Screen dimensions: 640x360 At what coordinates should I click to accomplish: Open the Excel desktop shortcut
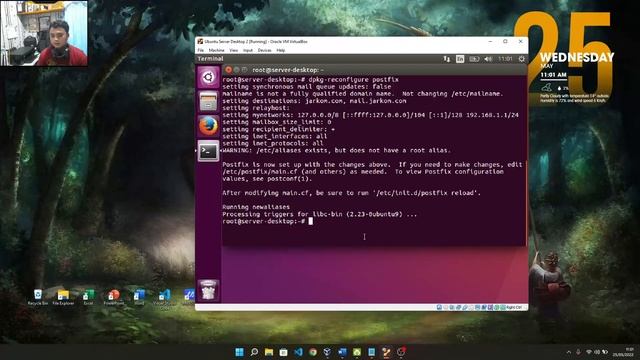pos(88,297)
